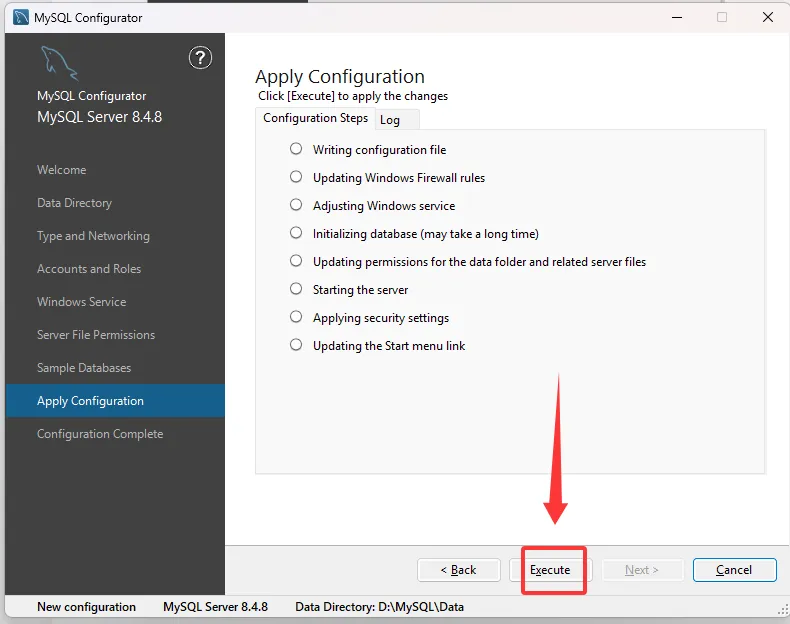
Task: Click the 'Writing configuration file' step label
Action: point(379,150)
